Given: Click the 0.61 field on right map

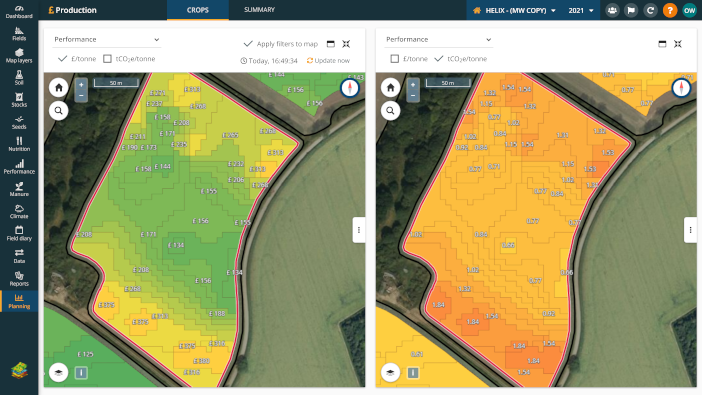Looking at the screenshot, I should (417, 354).
